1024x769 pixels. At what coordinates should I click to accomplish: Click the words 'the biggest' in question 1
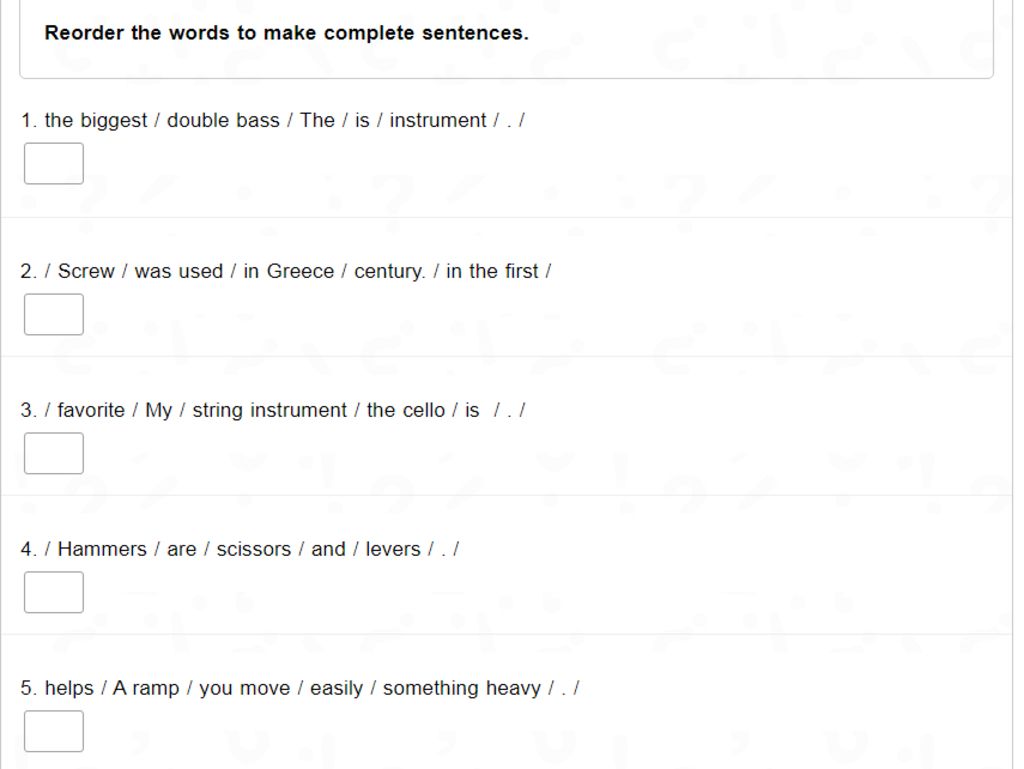[96, 121]
